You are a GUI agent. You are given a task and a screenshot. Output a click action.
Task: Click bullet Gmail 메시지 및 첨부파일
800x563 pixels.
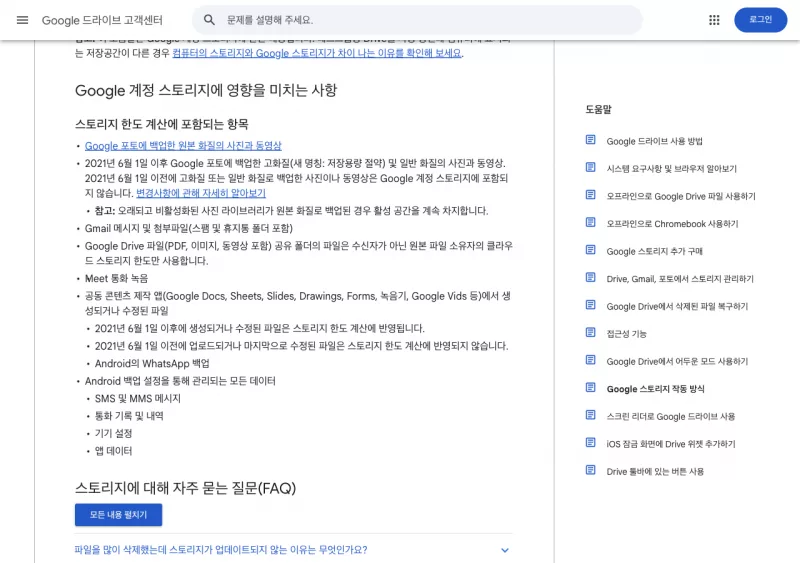[x=189, y=228]
